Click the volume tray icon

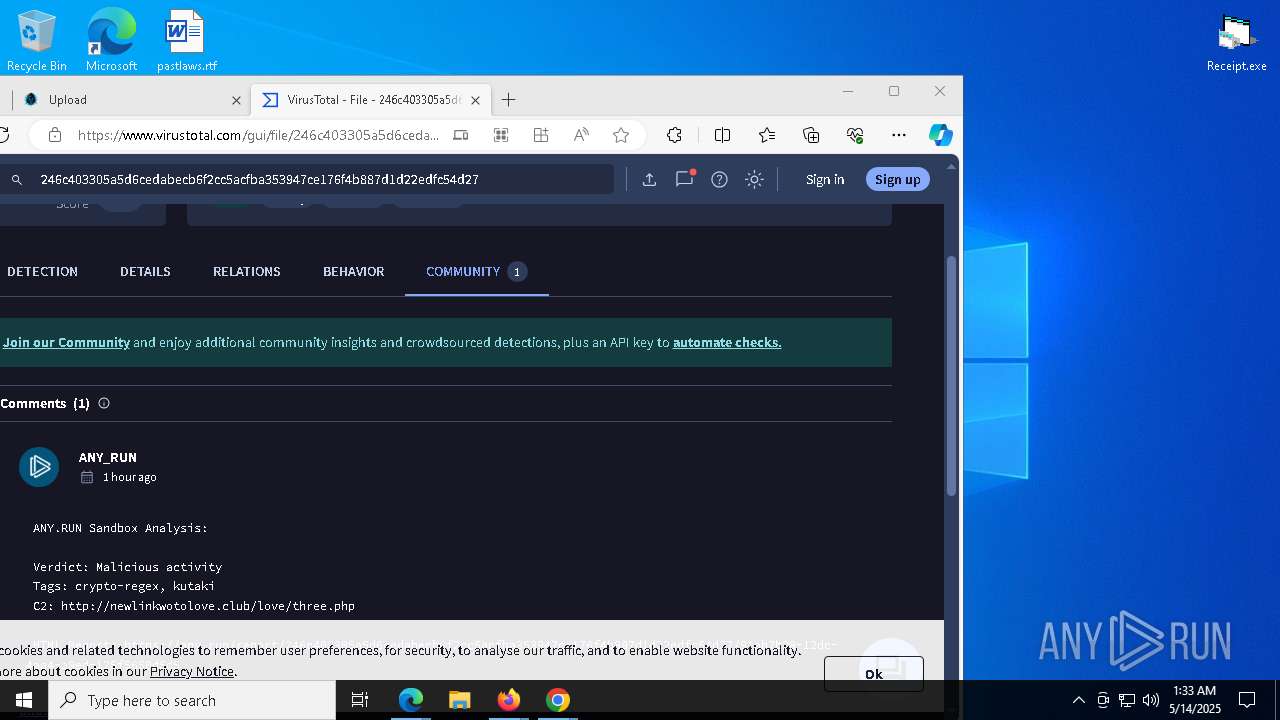[x=1151, y=700]
